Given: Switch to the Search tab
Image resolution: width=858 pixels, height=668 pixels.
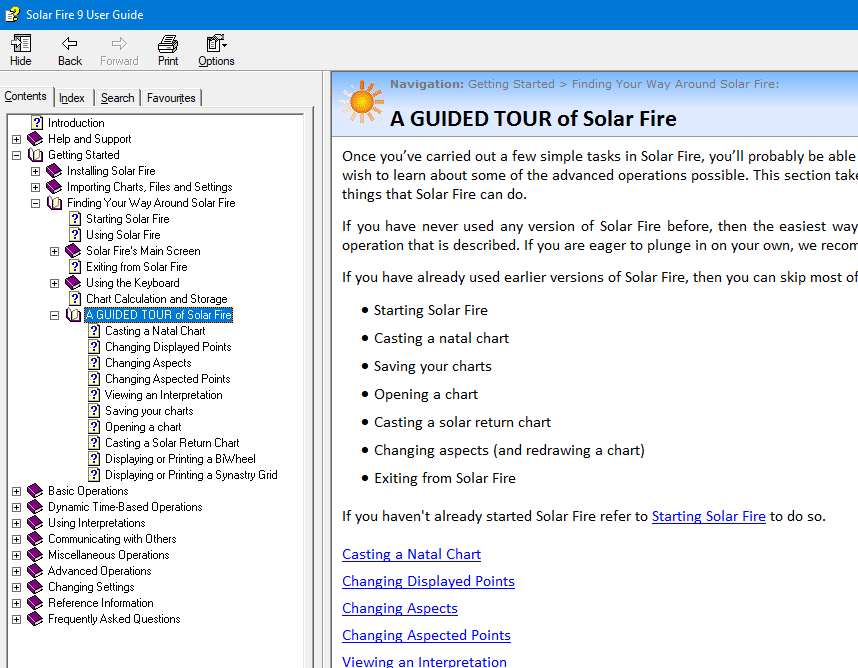Looking at the screenshot, I should (117, 98).
